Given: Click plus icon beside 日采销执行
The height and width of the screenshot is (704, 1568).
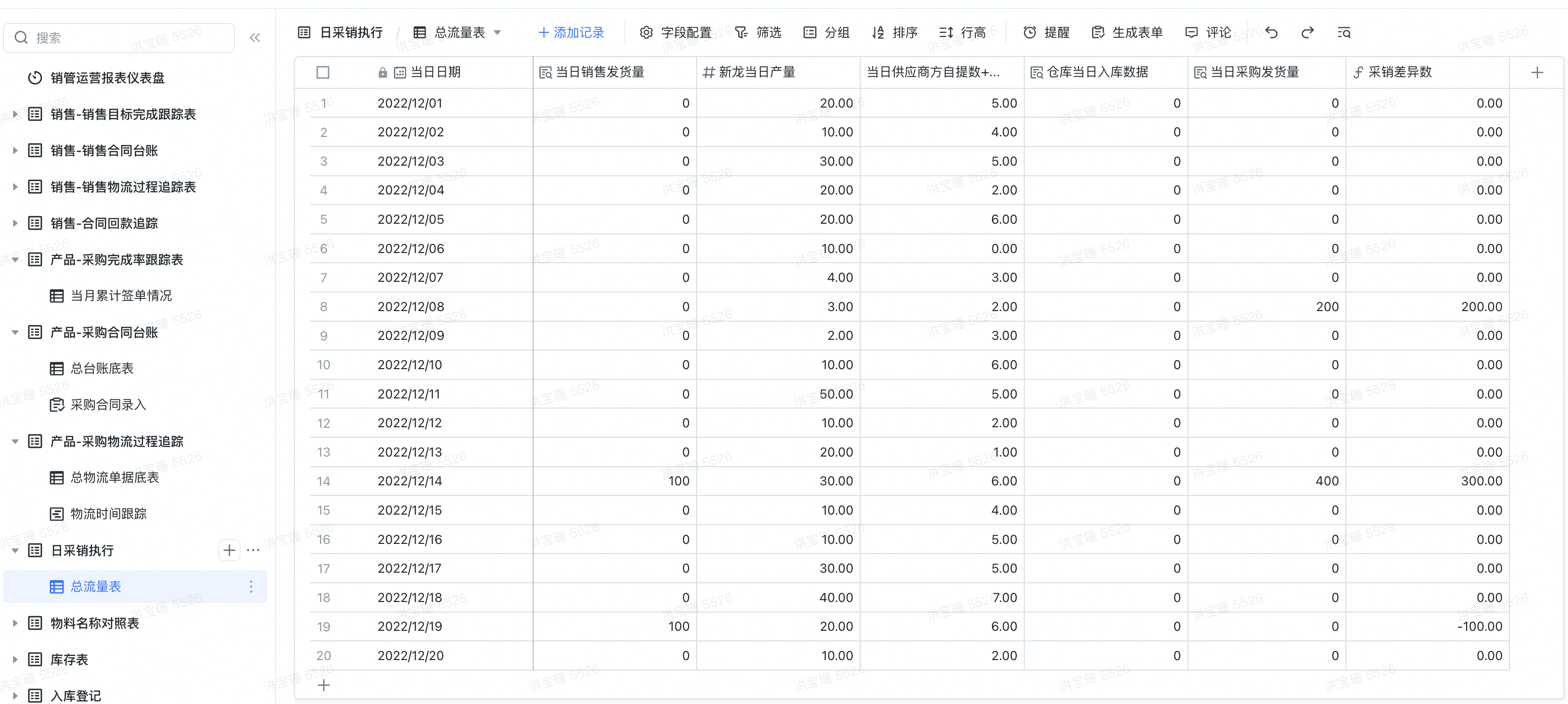Looking at the screenshot, I should point(229,550).
